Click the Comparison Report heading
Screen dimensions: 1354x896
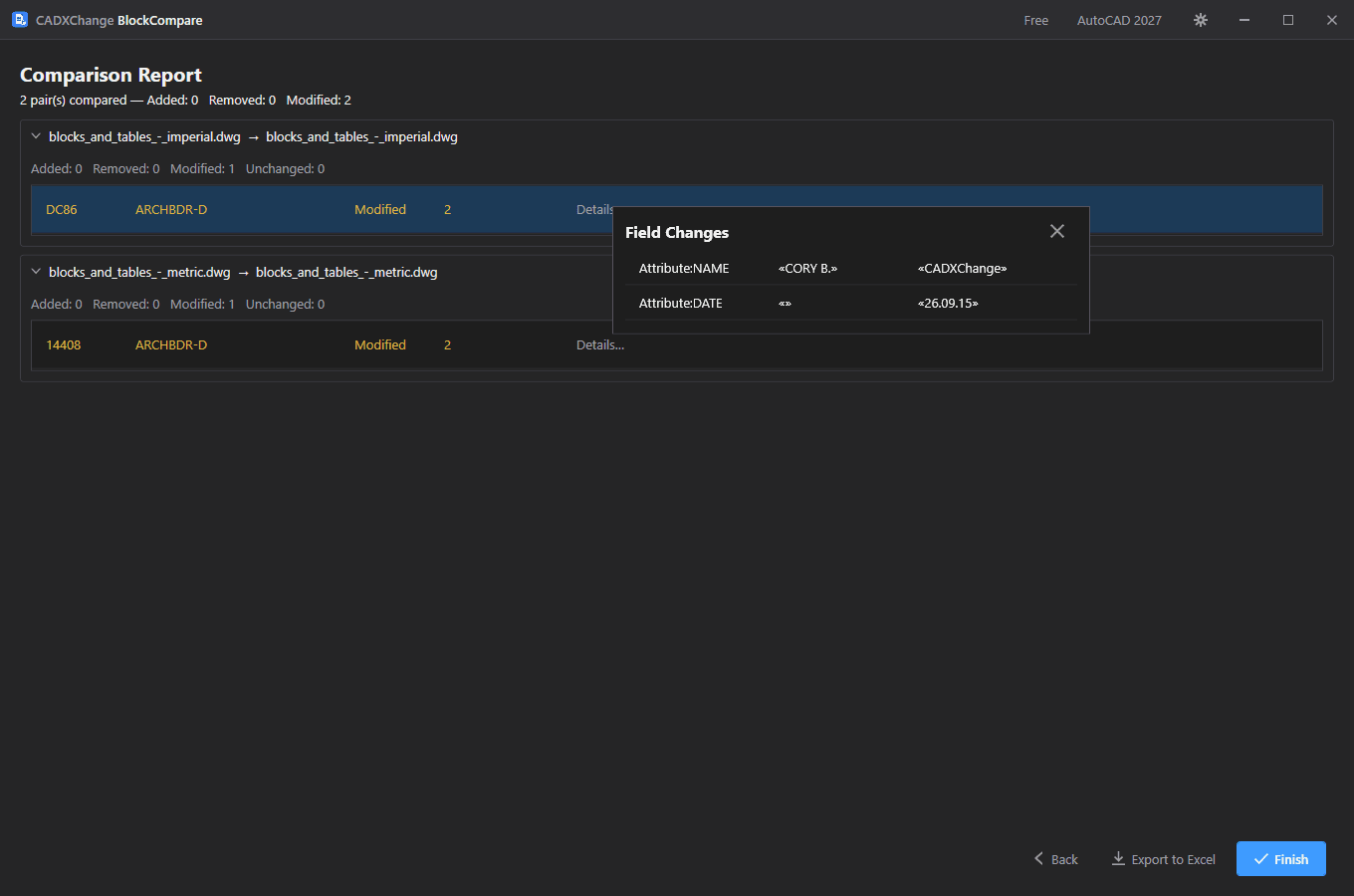pyautogui.click(x=111, y=75)
